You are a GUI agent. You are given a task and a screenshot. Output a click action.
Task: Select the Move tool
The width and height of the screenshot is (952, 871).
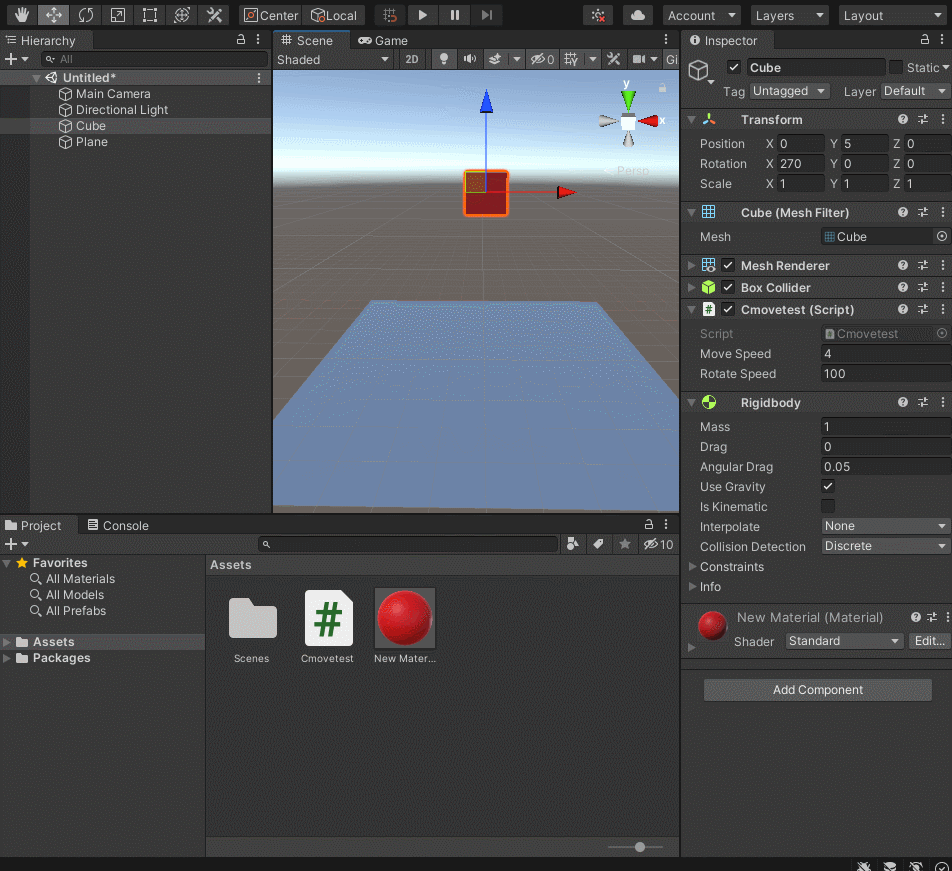(x=53, y=15)
